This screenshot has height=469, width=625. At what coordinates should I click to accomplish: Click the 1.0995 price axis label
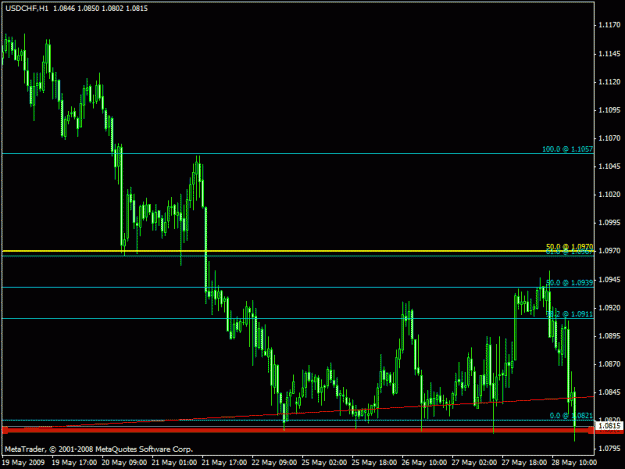pos(609,222)
